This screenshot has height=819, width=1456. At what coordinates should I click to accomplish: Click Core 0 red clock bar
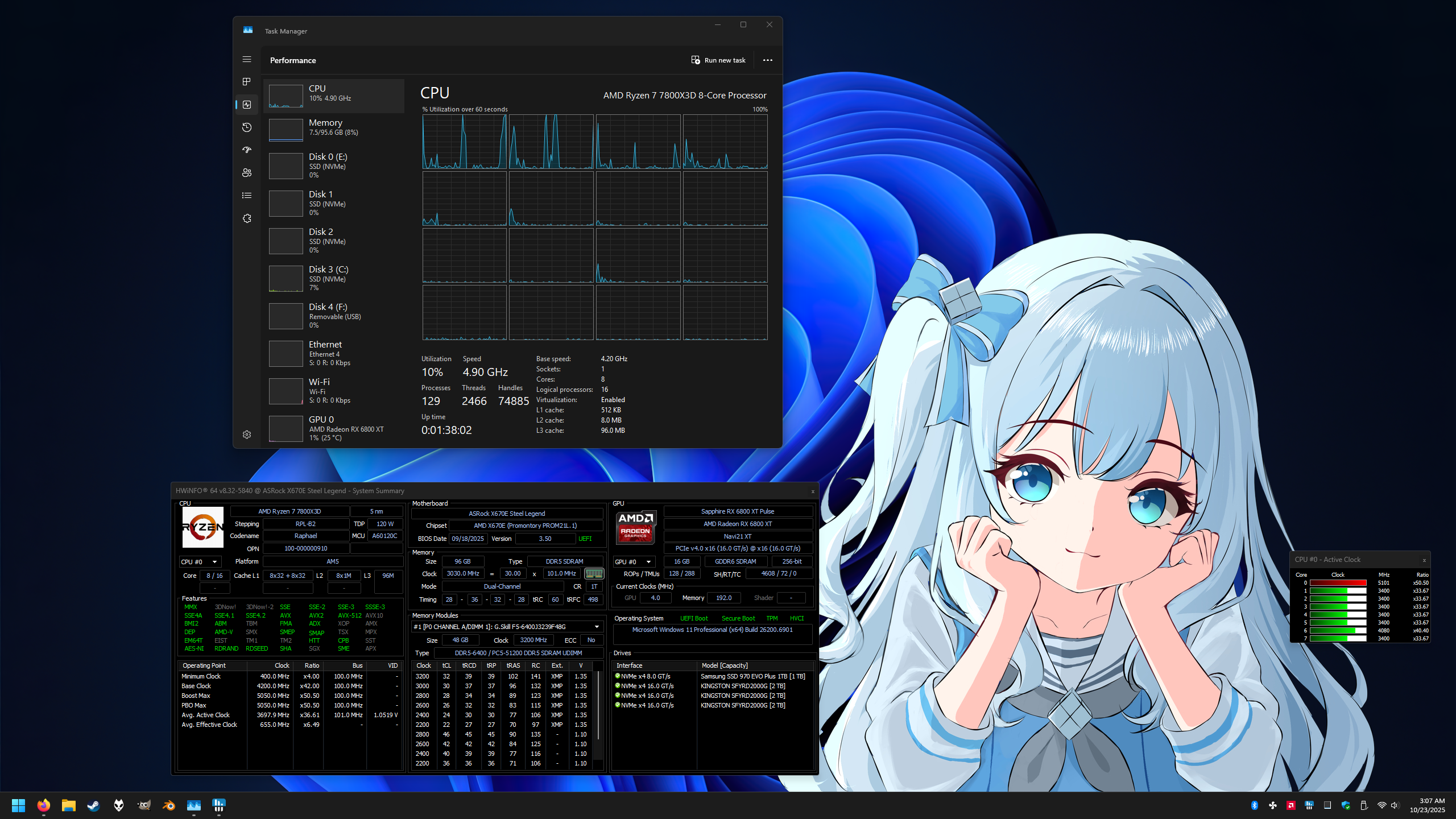(x=1338, y=583)
